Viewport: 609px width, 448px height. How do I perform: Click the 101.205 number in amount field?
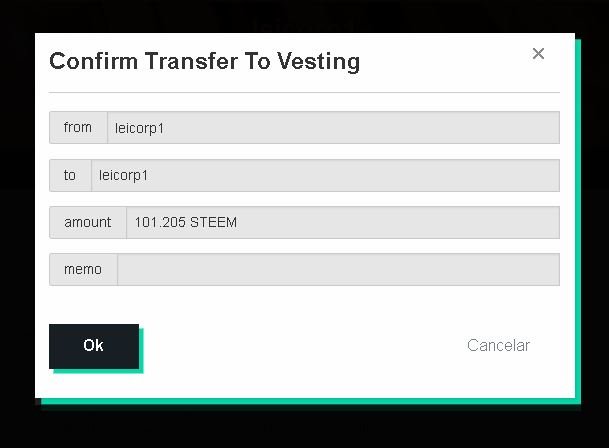pyautogui.click(x=160, y=222)
